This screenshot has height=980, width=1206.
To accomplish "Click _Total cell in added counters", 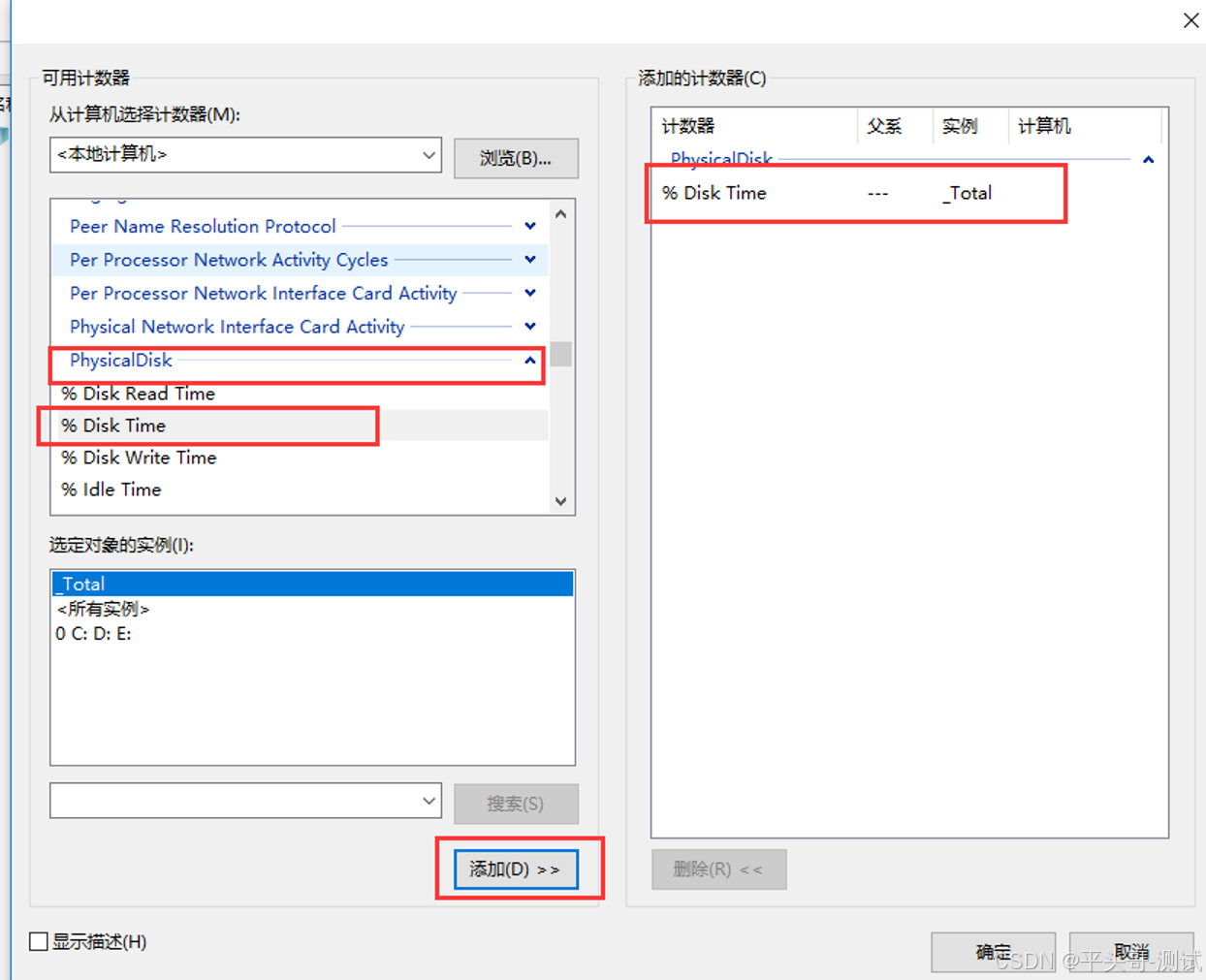I will point(968,193).
